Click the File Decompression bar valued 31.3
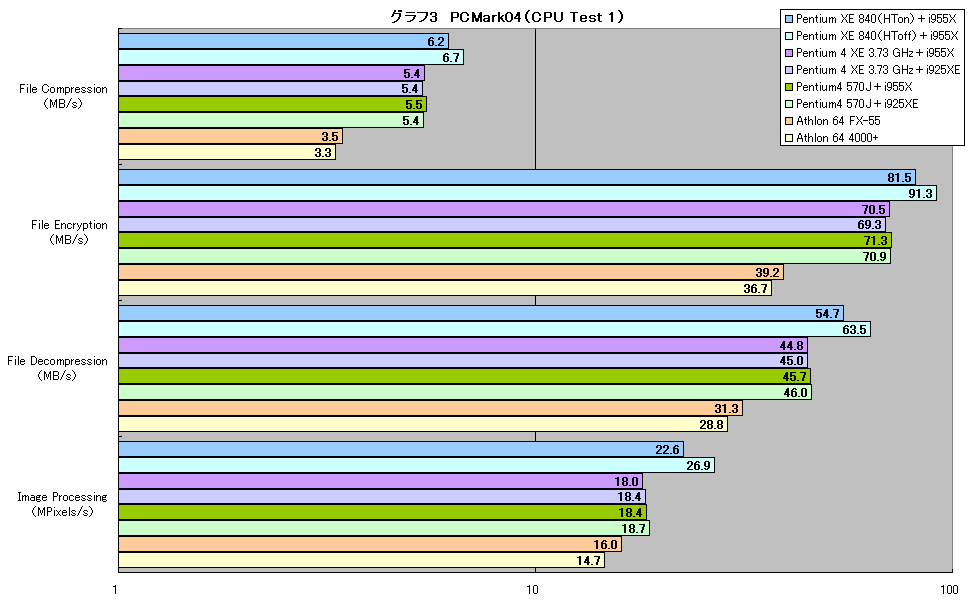 (430, 408)
